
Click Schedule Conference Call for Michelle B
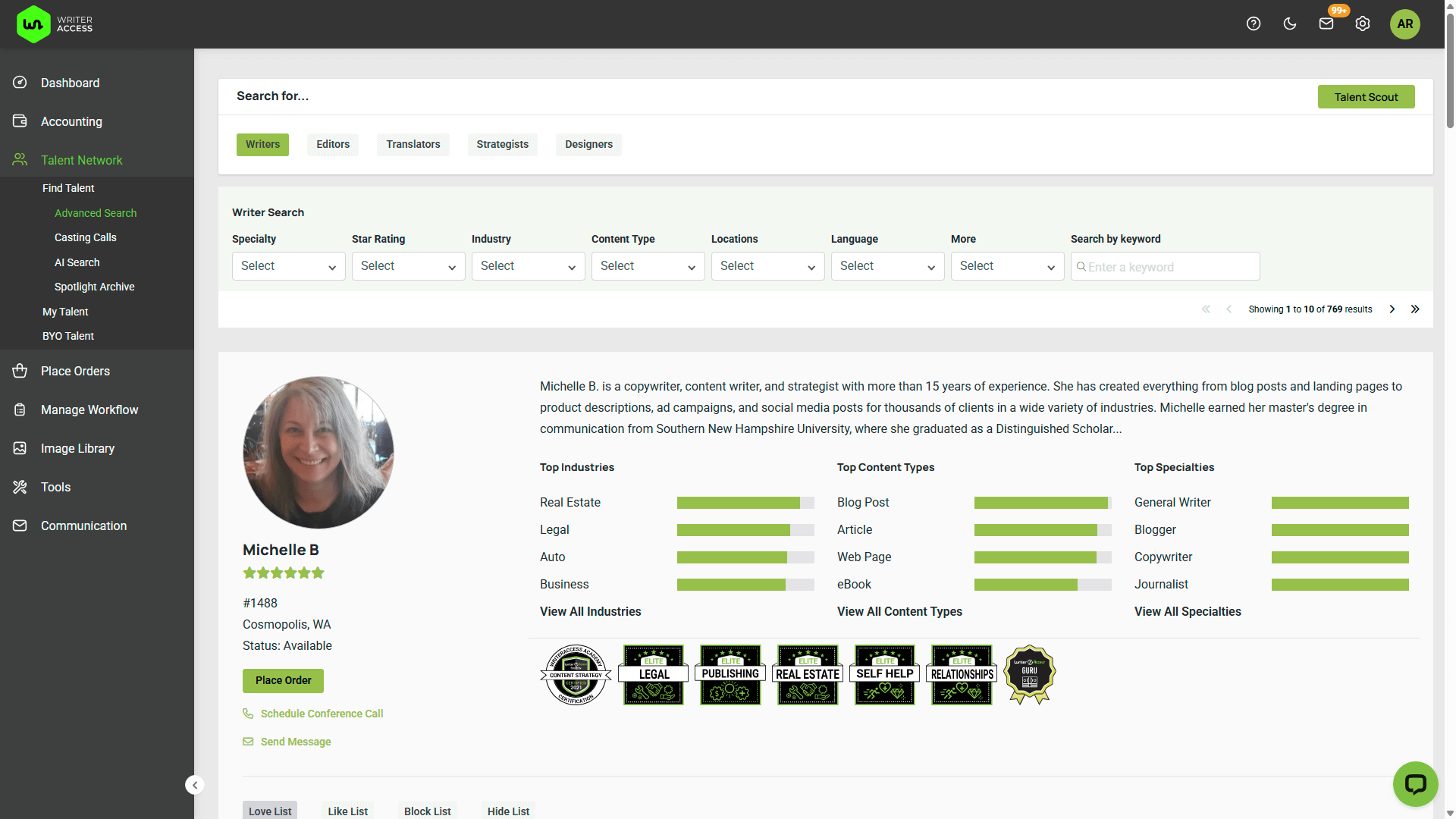[321, 714]
